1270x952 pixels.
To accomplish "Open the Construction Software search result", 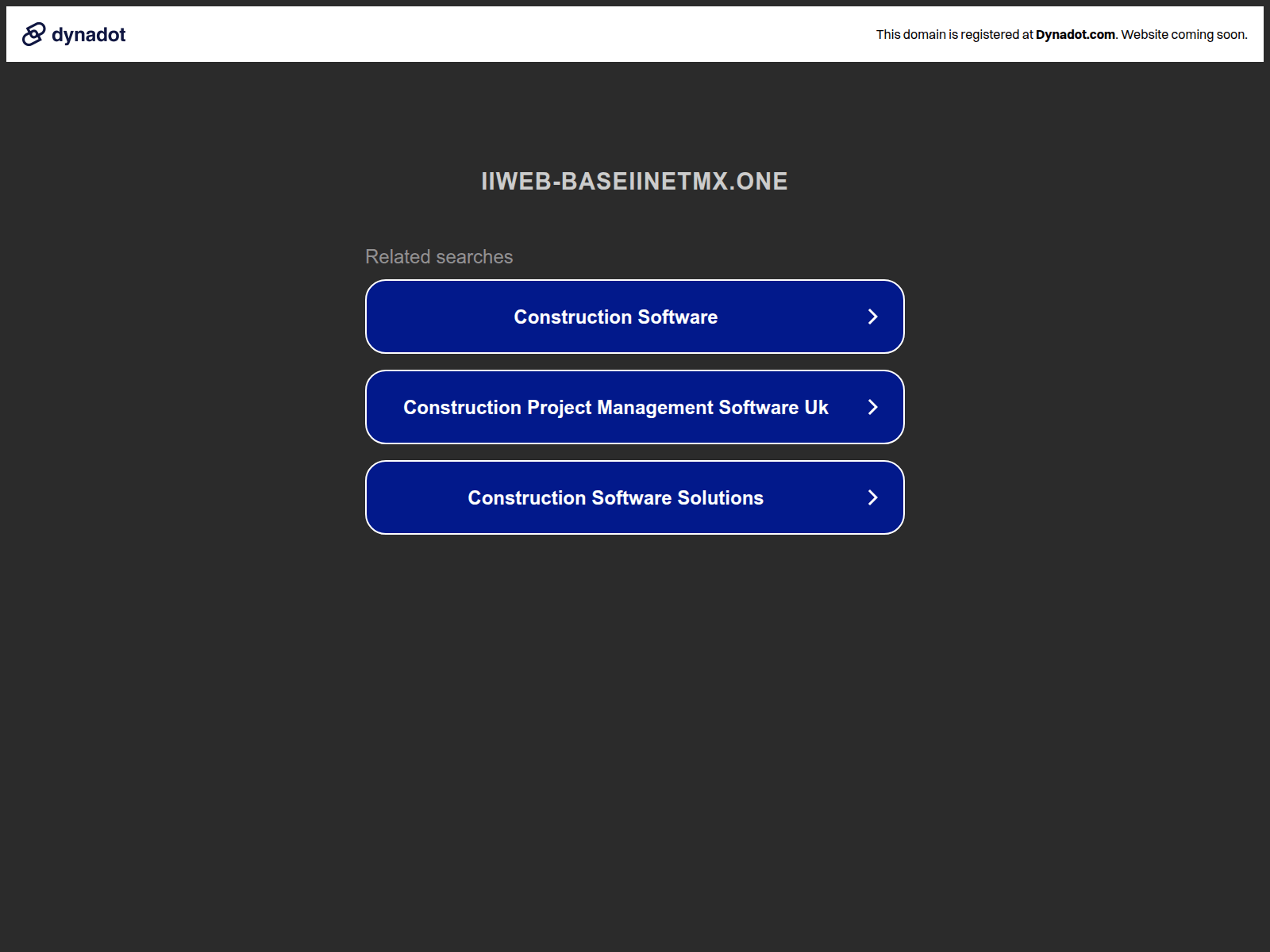I will (635, 317).
